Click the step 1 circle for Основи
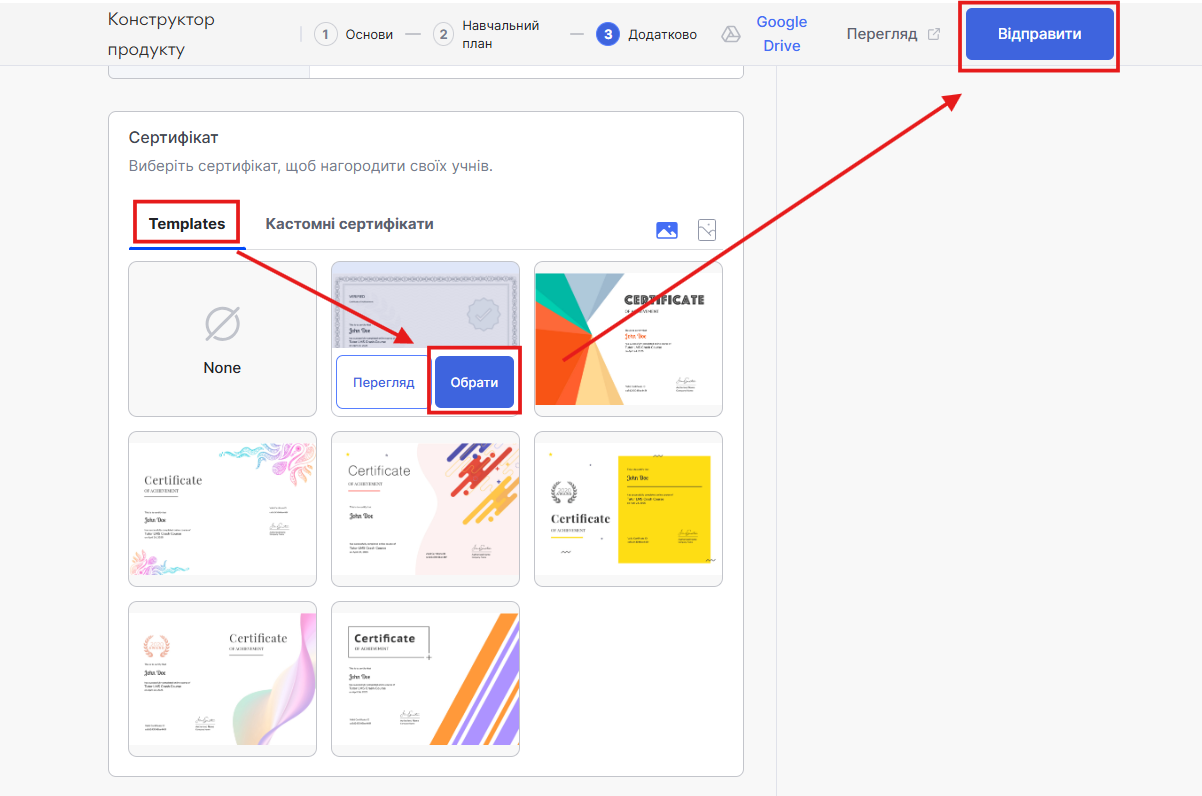Screen dimensions: 1202x796 tap(325, 34)
